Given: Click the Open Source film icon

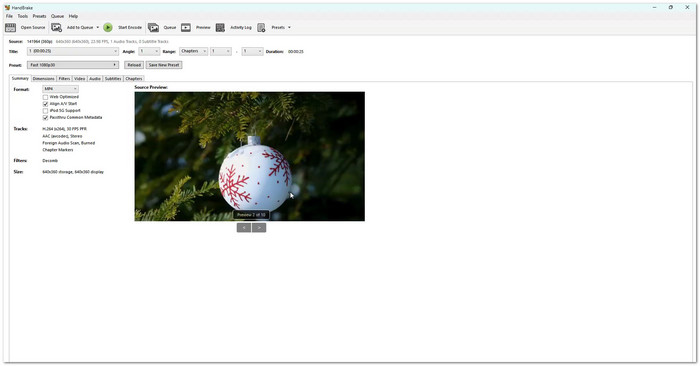Looking at the screenshot, I should pos(10,28).
